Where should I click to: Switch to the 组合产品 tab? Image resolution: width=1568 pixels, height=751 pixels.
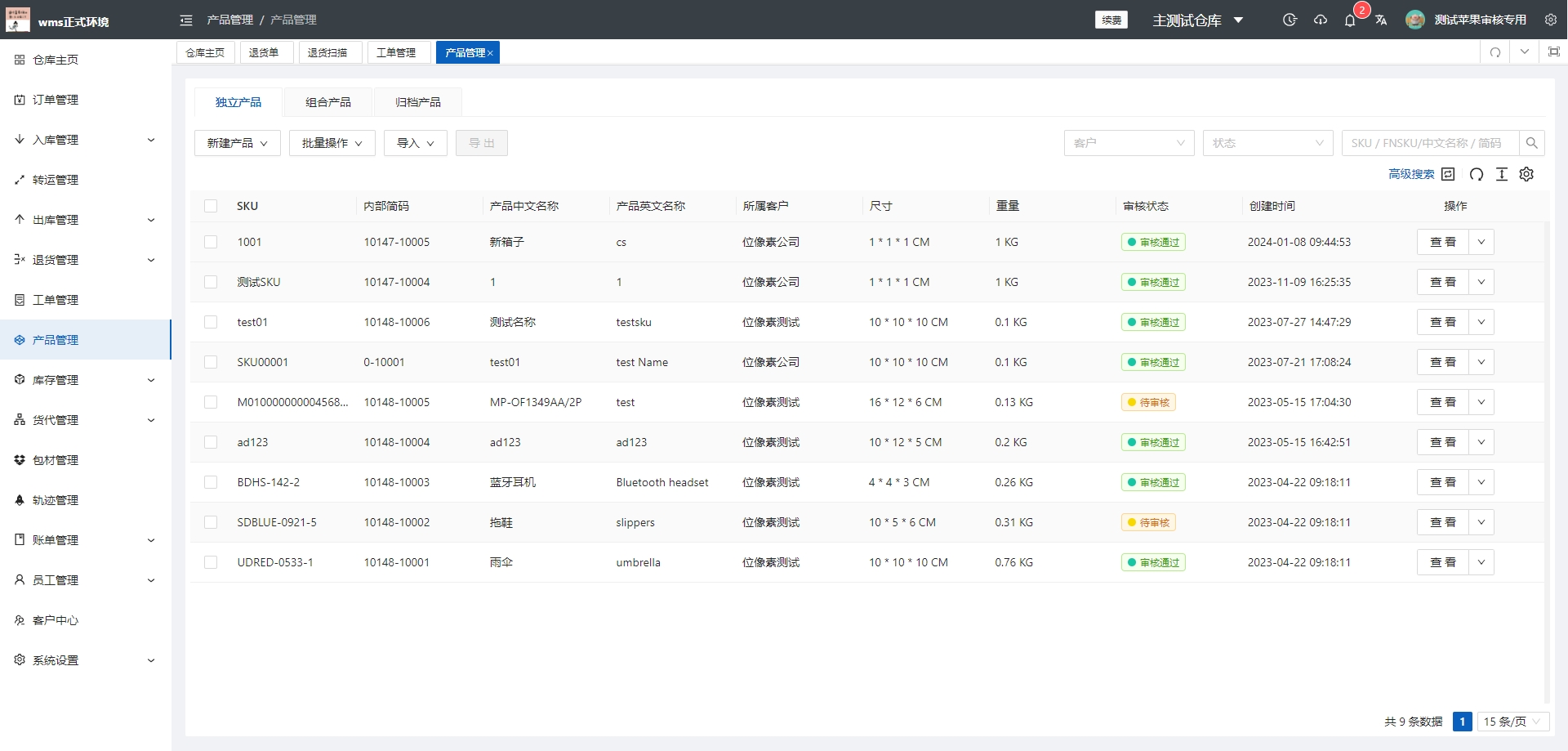[x=328, y=102]
